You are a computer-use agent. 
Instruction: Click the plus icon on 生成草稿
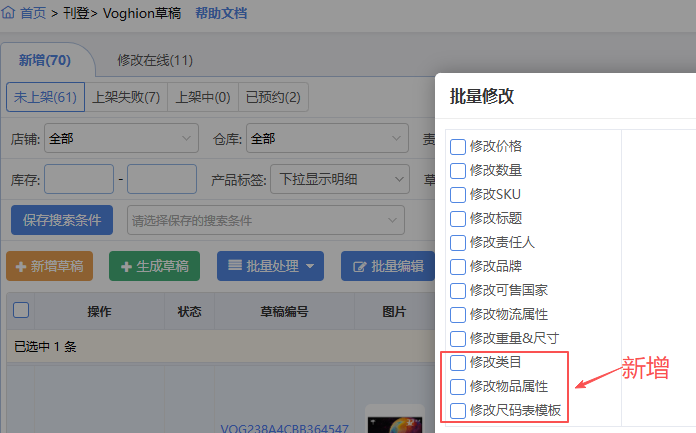point(127,266)
